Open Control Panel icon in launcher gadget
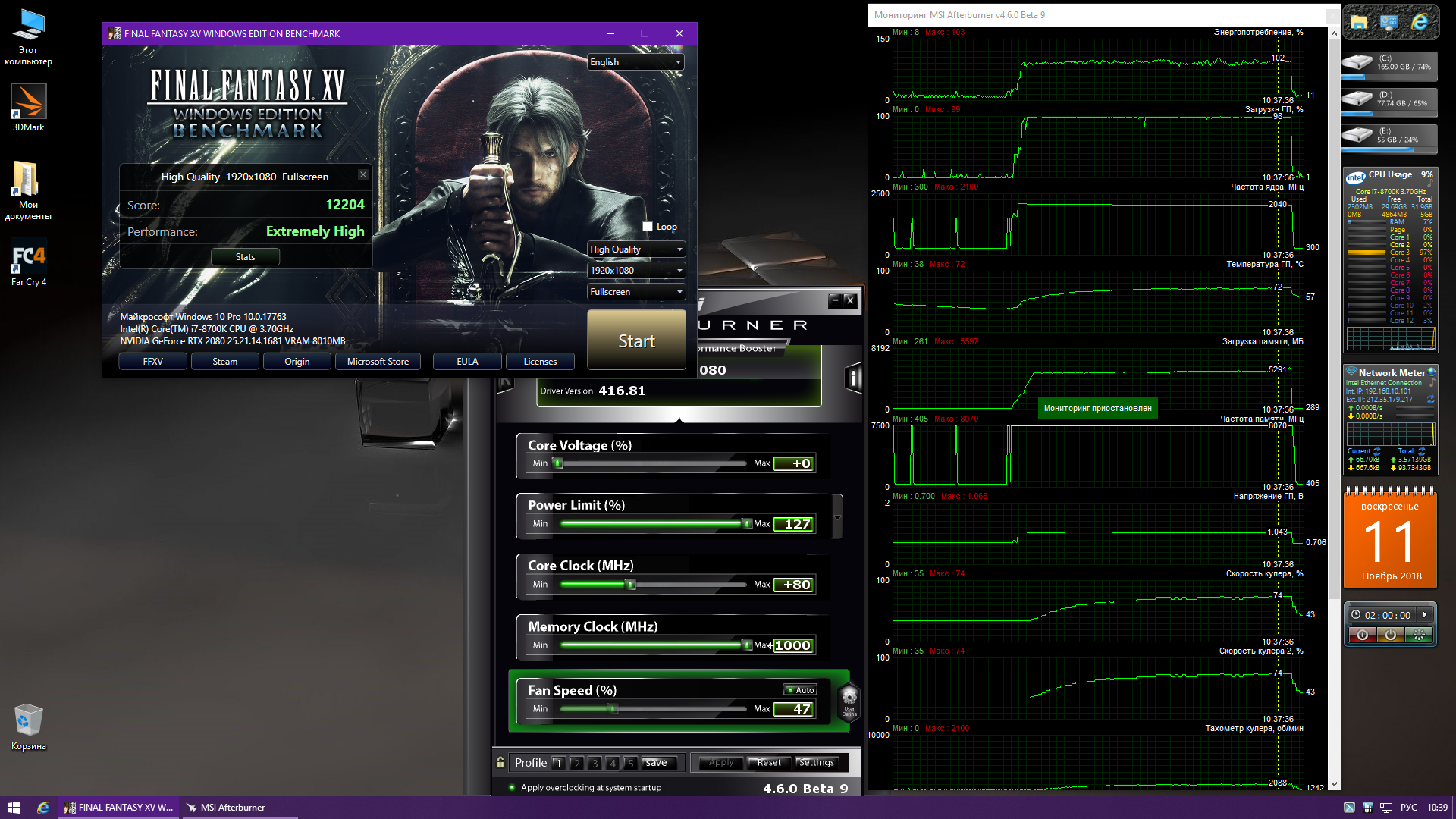Viewport: 1456px width, 819px height. (x=1389, y=23)
